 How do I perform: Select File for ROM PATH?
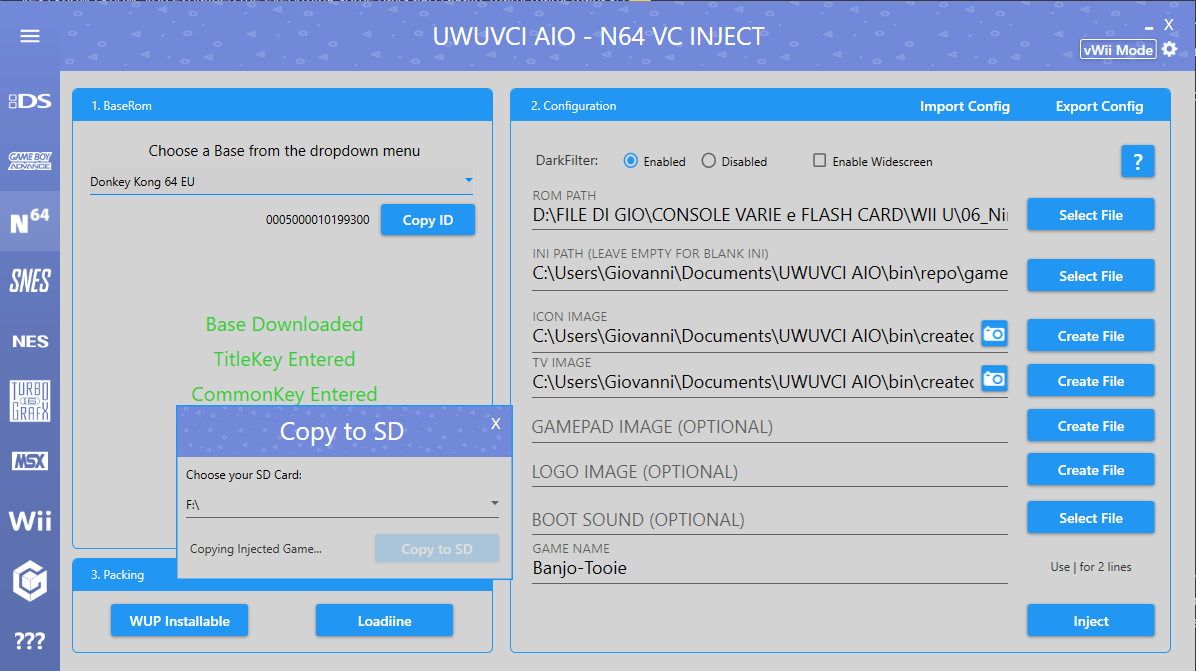pyautogui.click(x=1091, y=215)
